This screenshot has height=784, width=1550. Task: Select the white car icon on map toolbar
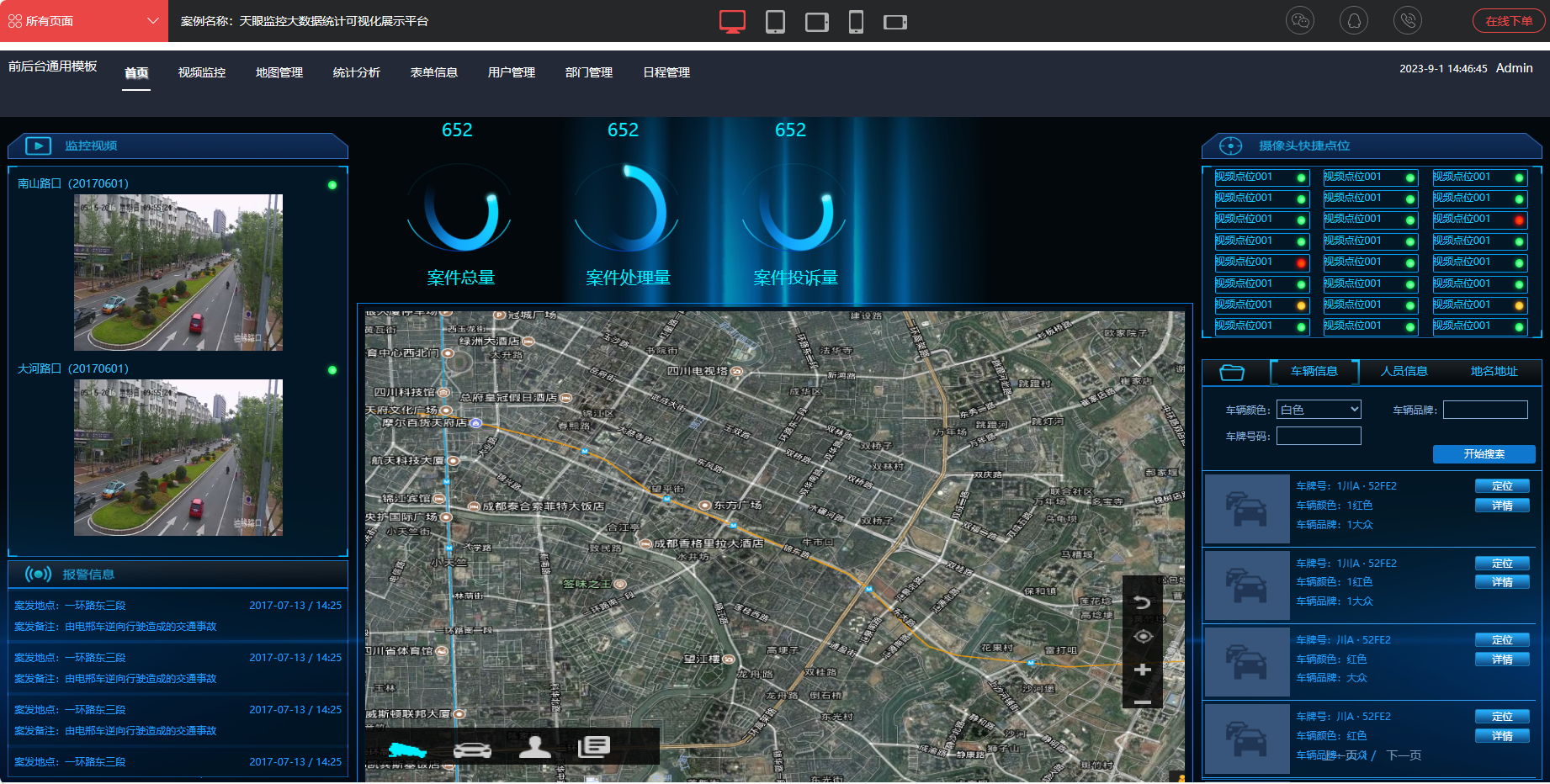pos(472,749)
